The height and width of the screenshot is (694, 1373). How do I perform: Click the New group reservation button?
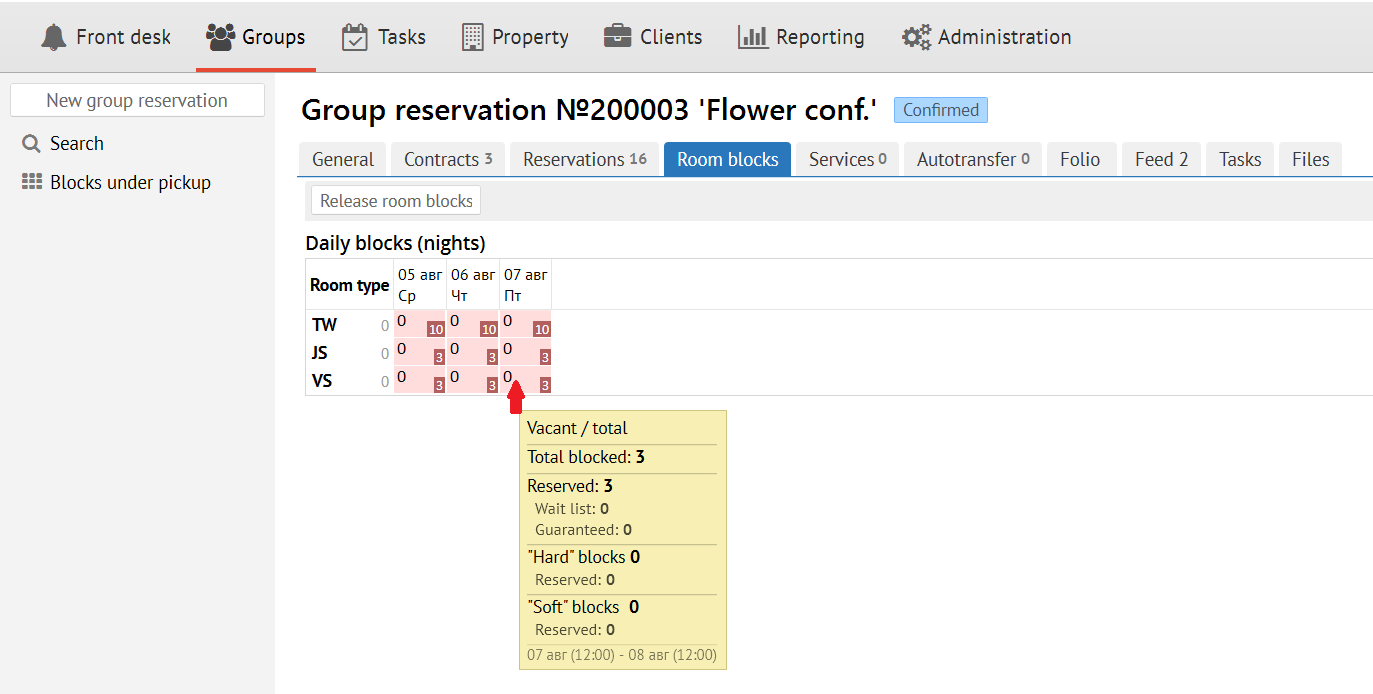point(137,100)
